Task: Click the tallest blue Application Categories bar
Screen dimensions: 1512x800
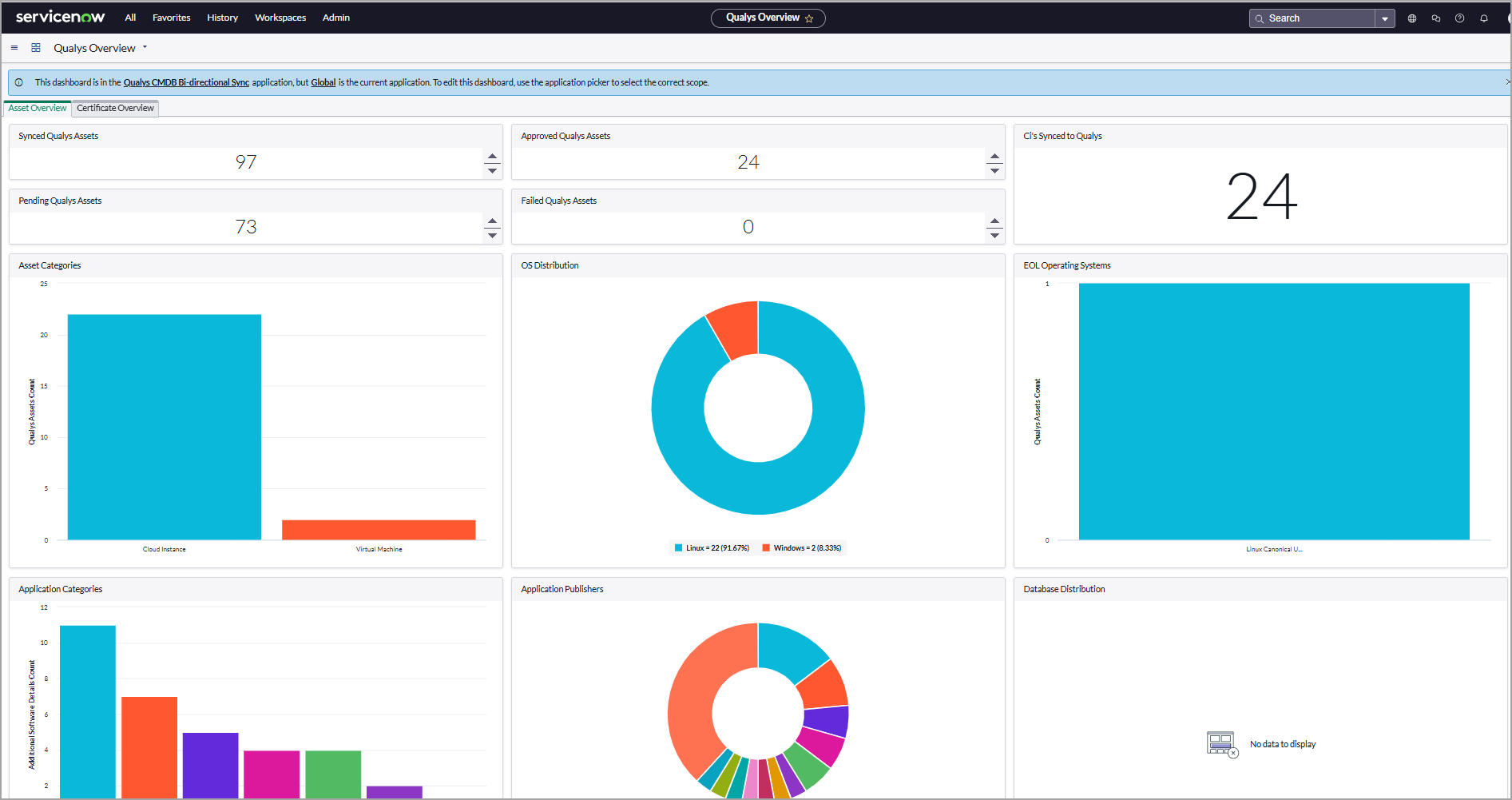Action: tap(88, 711)
